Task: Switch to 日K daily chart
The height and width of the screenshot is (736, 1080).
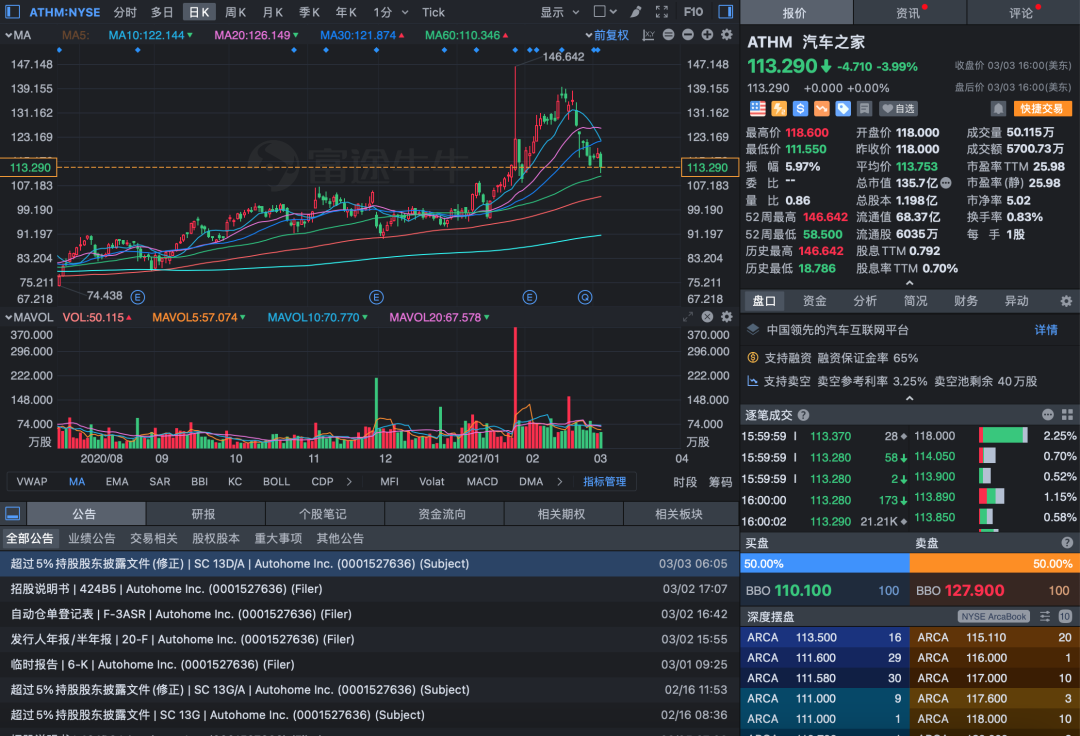Action: point(200,12)
